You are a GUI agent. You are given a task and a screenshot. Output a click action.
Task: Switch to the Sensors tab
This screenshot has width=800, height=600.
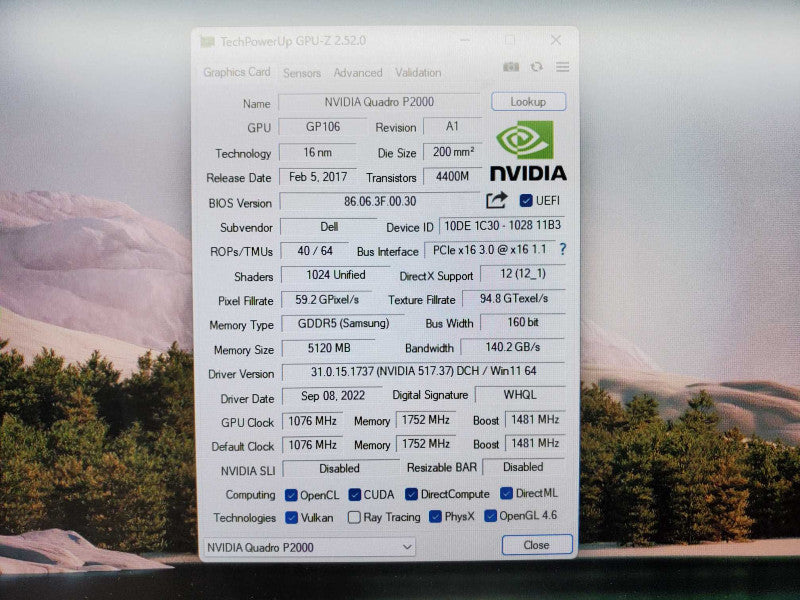point(302,73)
